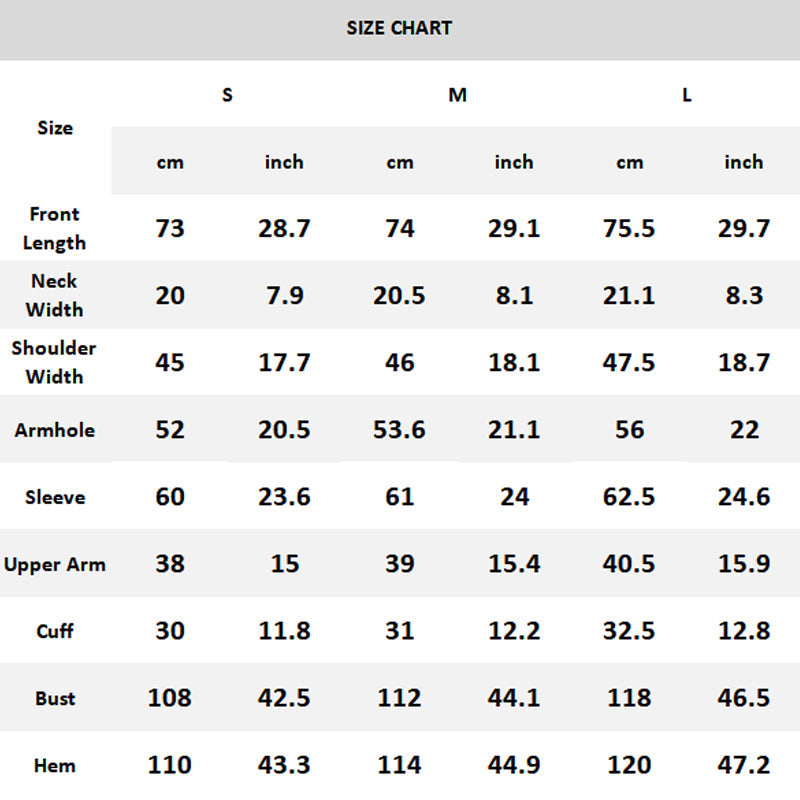Click the Size label in header

pos(55,128)
